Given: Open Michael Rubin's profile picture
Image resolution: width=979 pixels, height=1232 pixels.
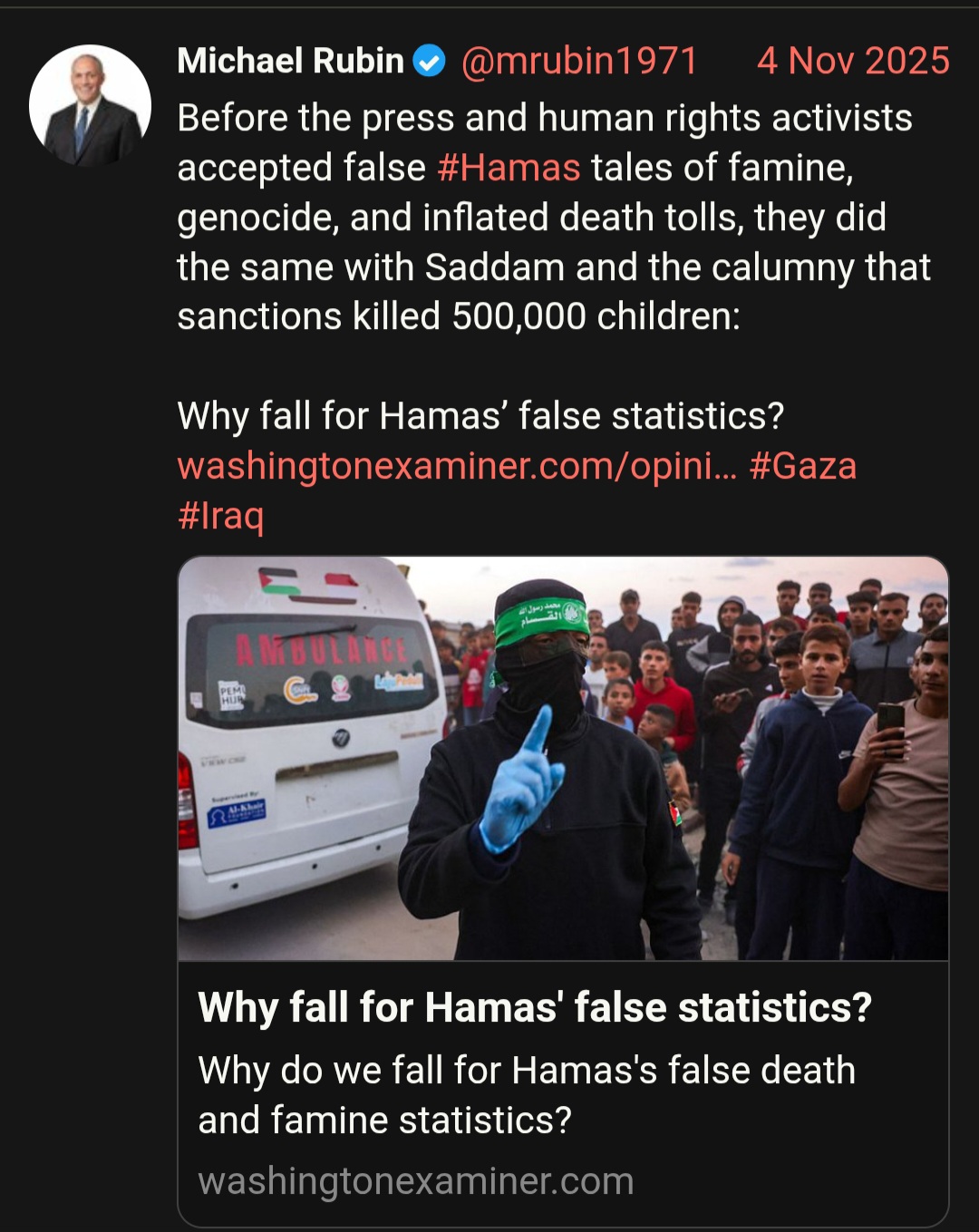Looking at the screenshot, I should 90,105.
